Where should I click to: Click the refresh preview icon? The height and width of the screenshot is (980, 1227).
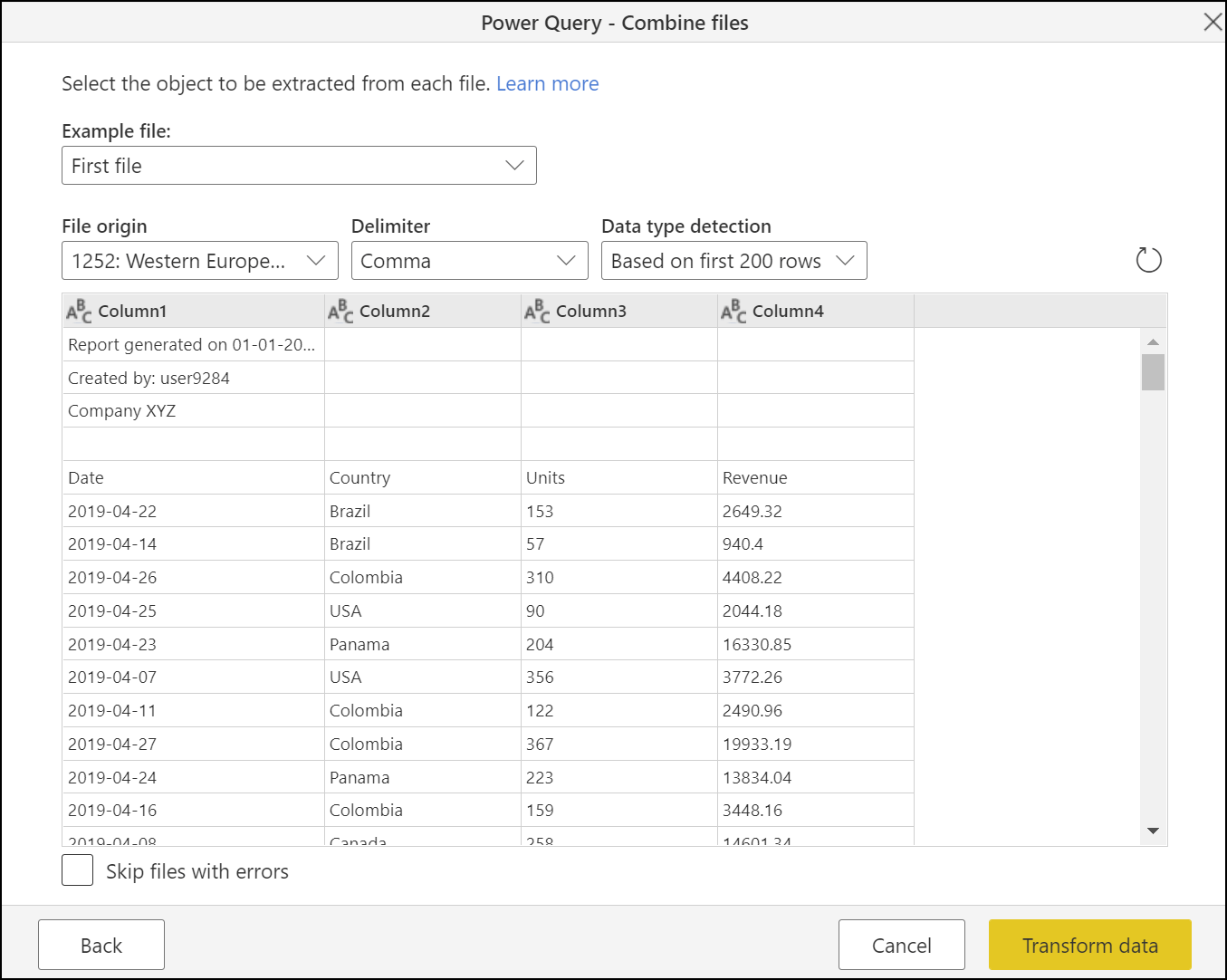1148,259
